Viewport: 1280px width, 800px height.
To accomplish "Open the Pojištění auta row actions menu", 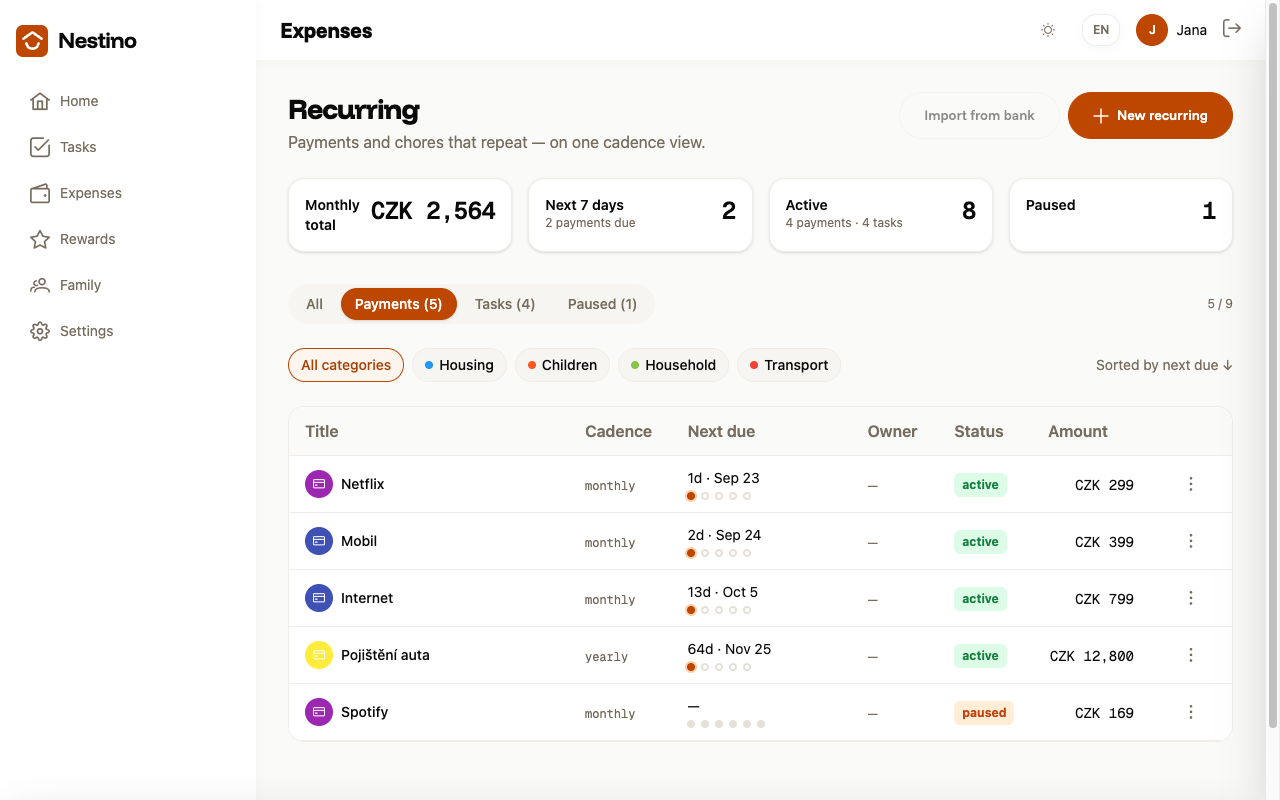I will 1191,655.
